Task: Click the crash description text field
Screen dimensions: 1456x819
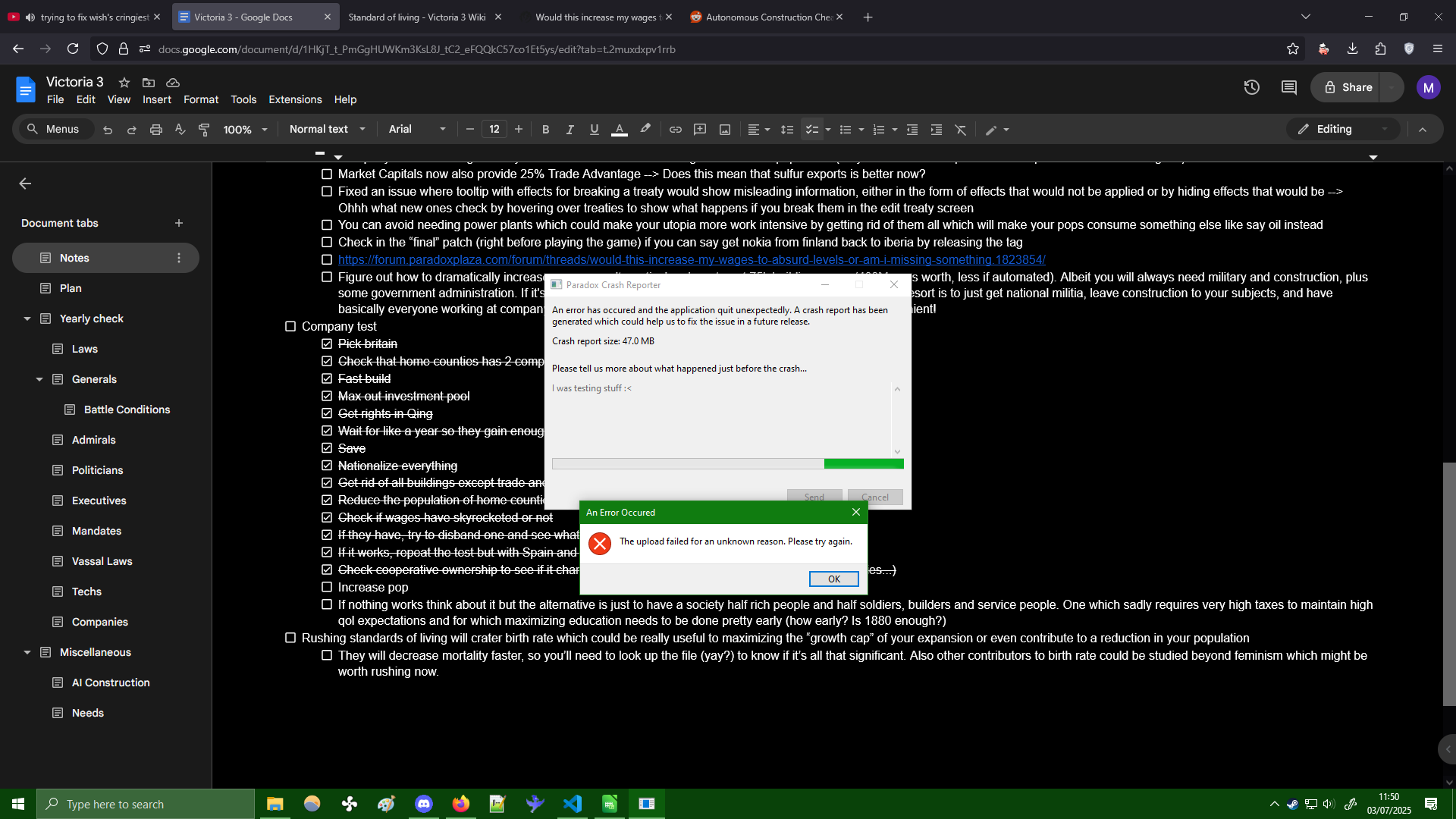Action: click(720, 419)
